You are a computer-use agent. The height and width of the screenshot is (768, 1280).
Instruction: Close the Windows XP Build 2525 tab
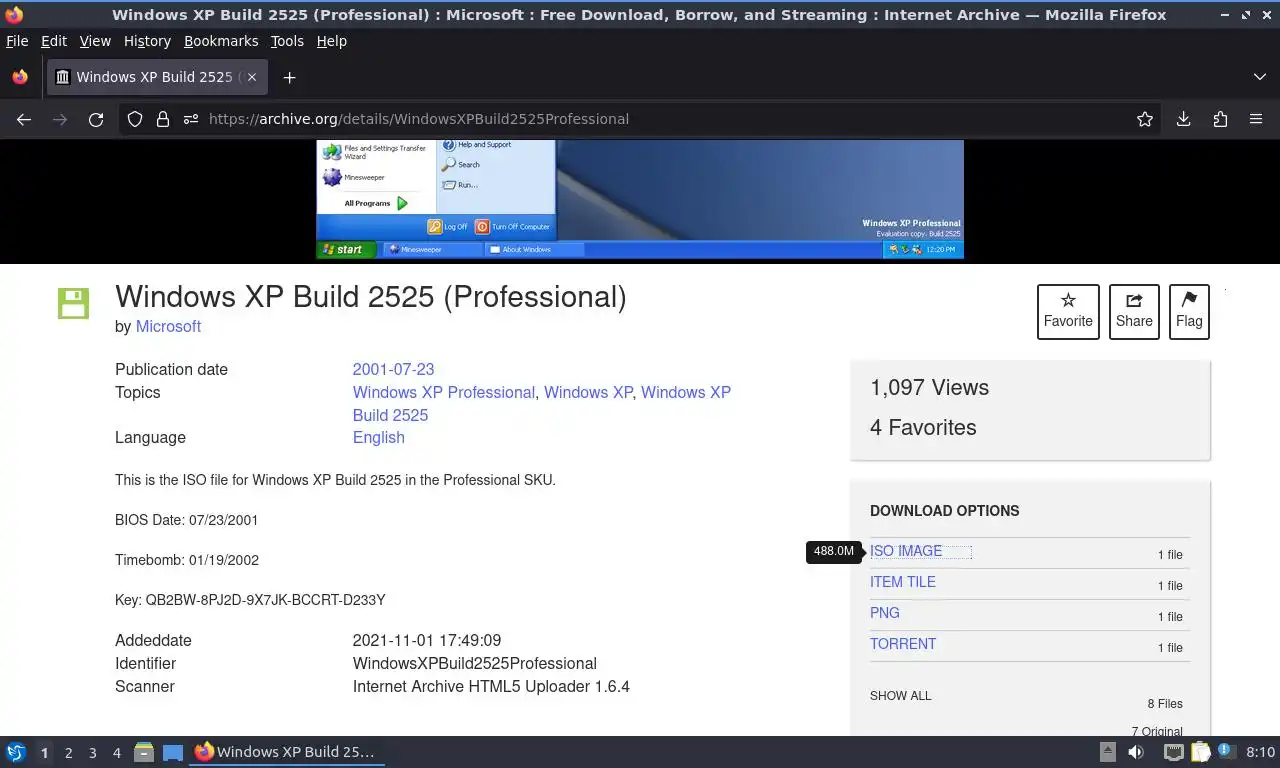(252, 77)
